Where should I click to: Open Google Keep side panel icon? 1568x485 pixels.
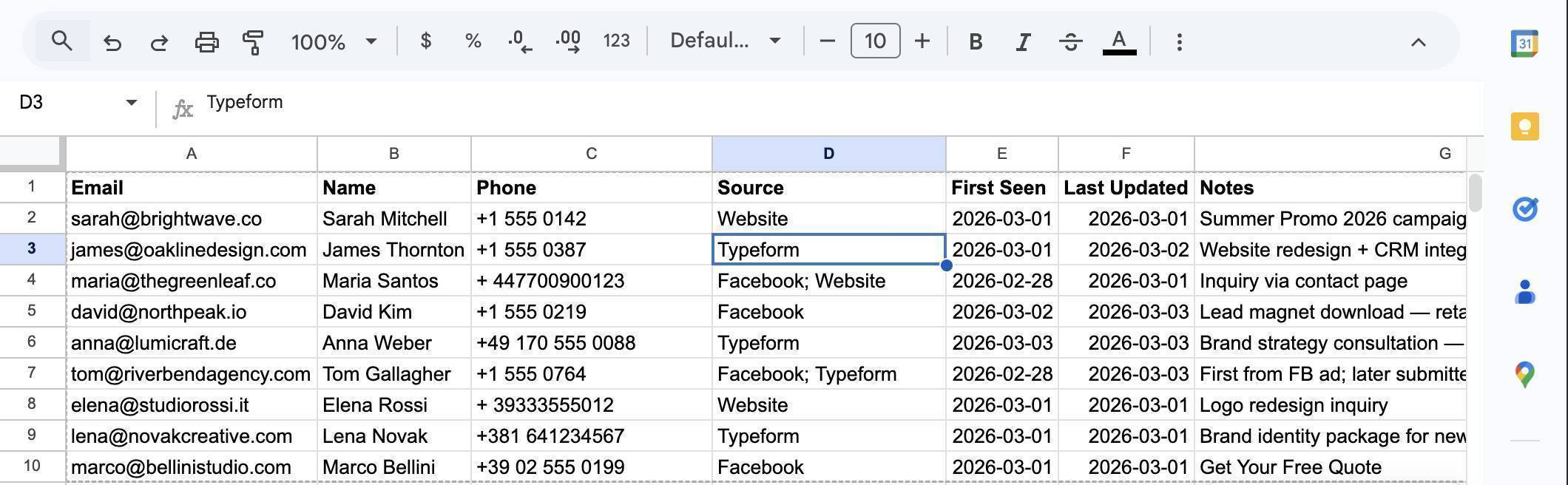pyautogui.click(x=1524, y=126)
